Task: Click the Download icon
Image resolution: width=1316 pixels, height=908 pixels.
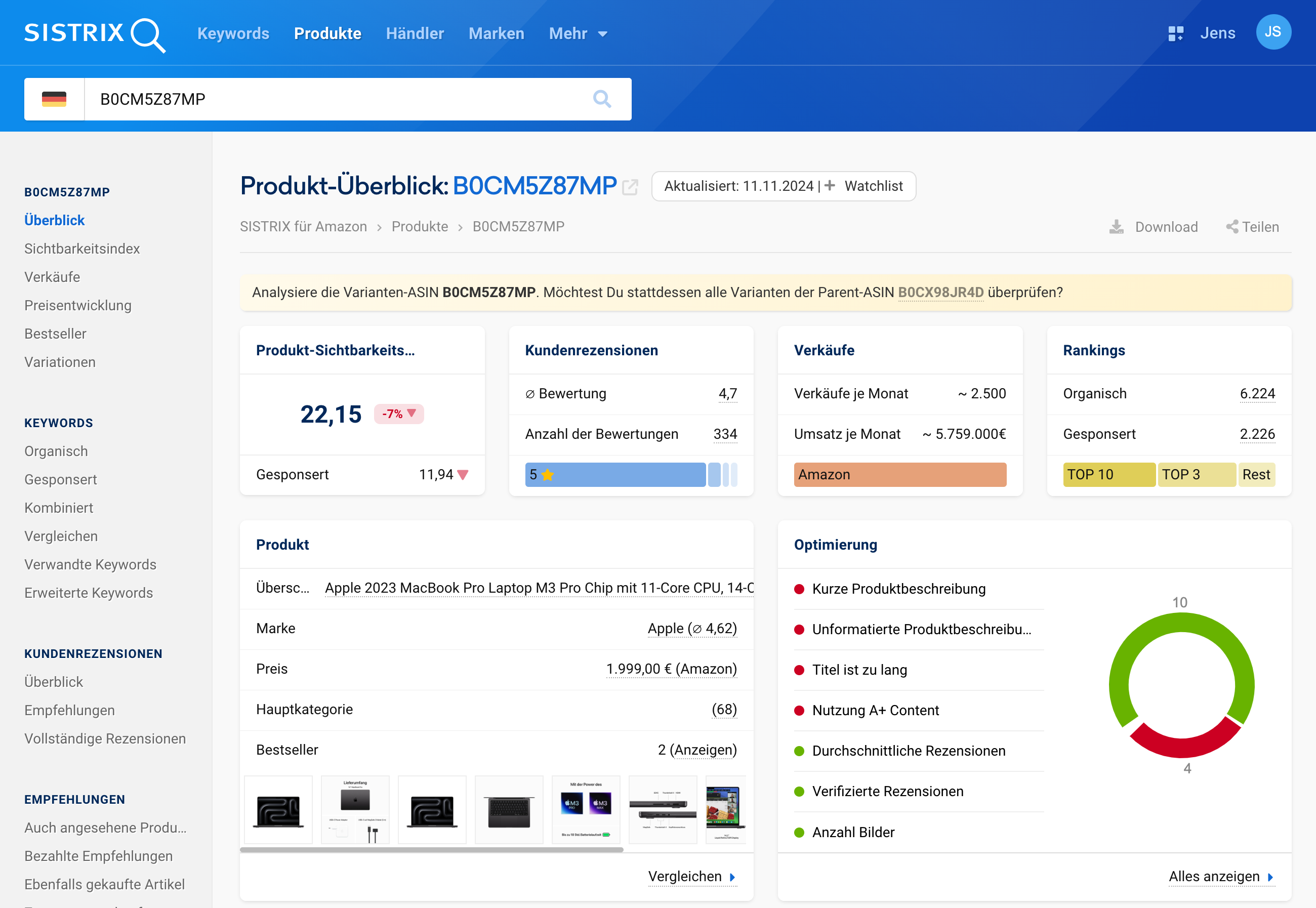Action: pyautogui.click(x=1116, y=227)
